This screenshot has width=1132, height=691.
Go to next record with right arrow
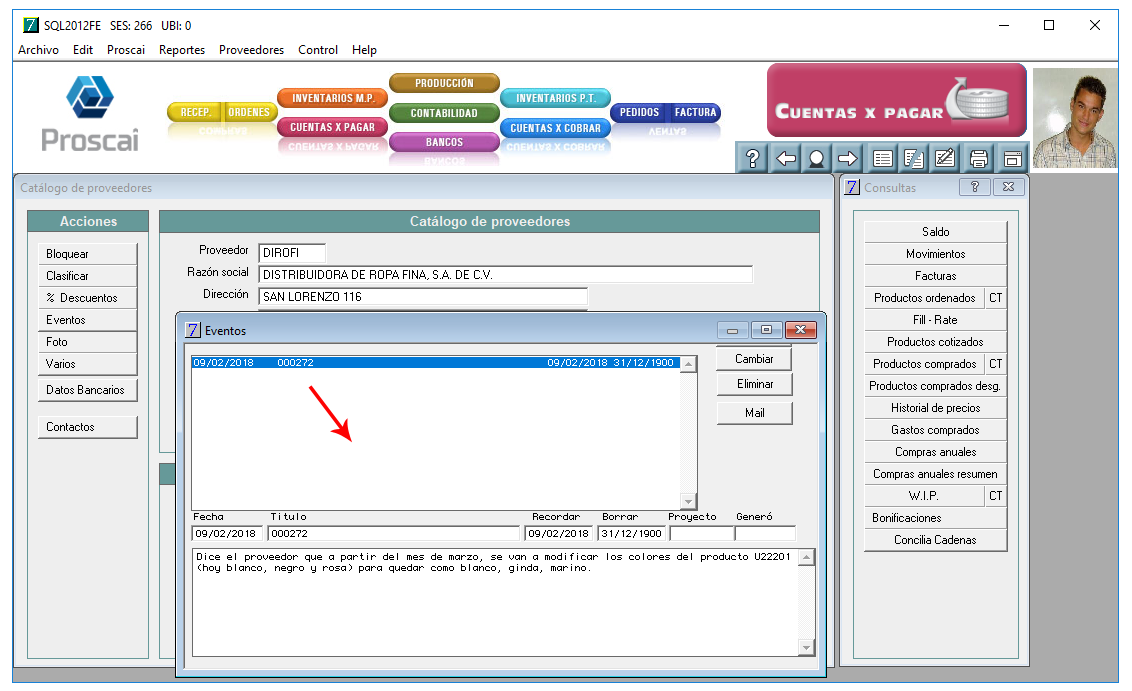[x=848, y=158]
